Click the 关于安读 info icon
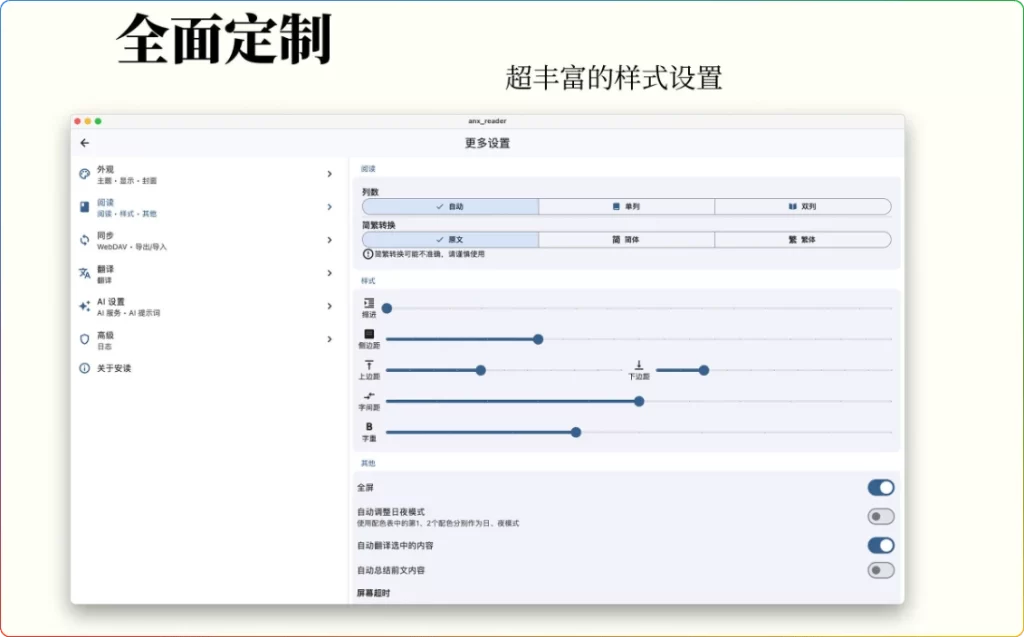The image size is (1024, 637). coord(83,368)
